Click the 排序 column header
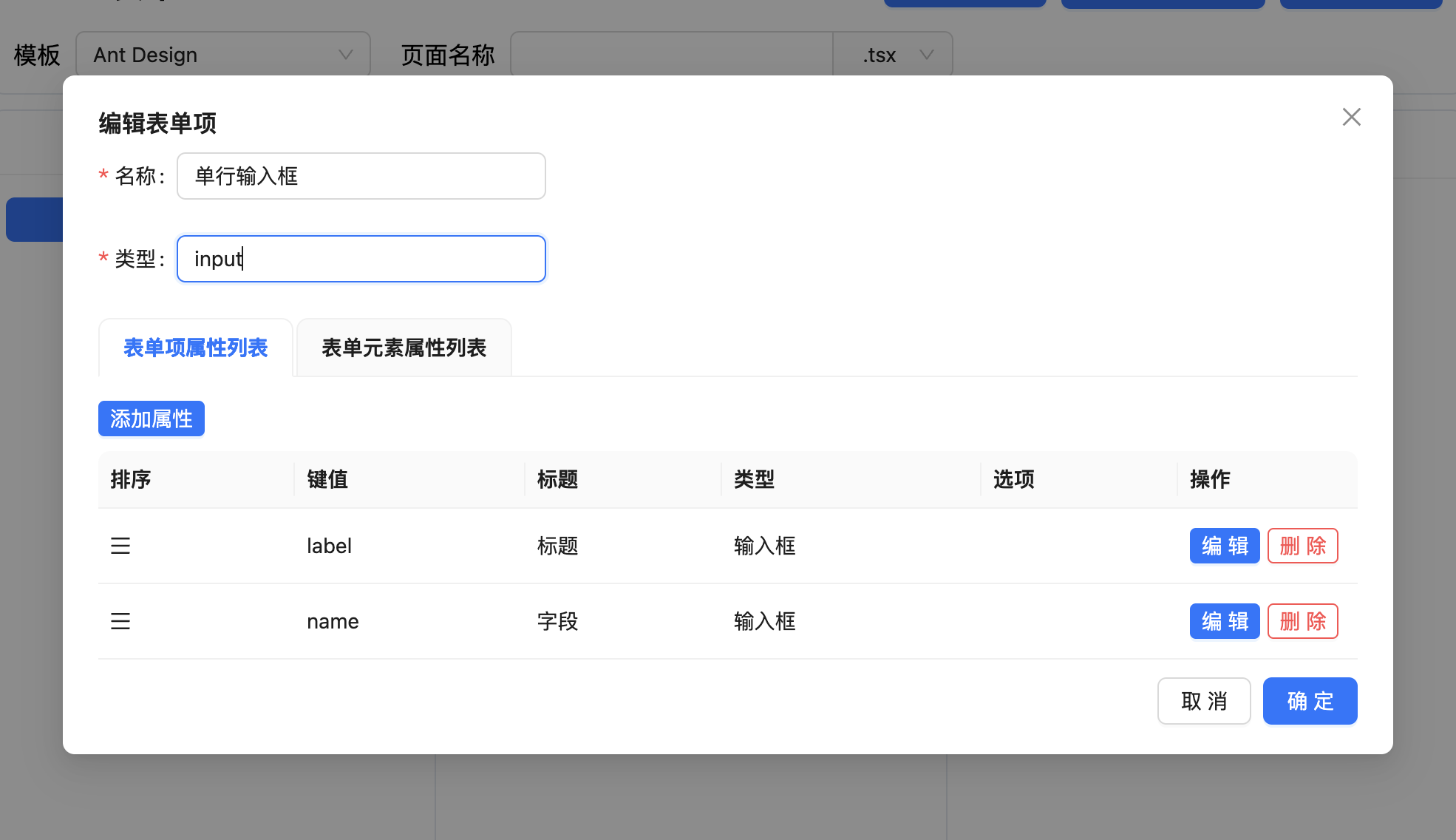 (x=131, y=479)
